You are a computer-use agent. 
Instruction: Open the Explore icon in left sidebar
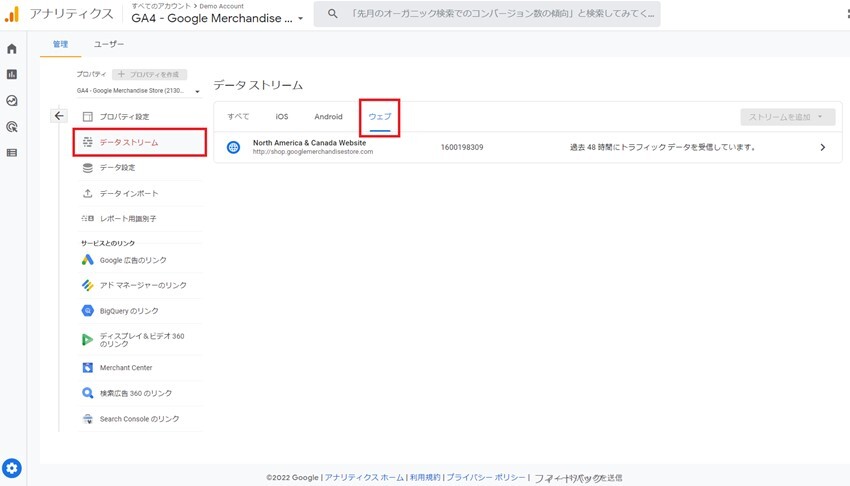point(12,101)
